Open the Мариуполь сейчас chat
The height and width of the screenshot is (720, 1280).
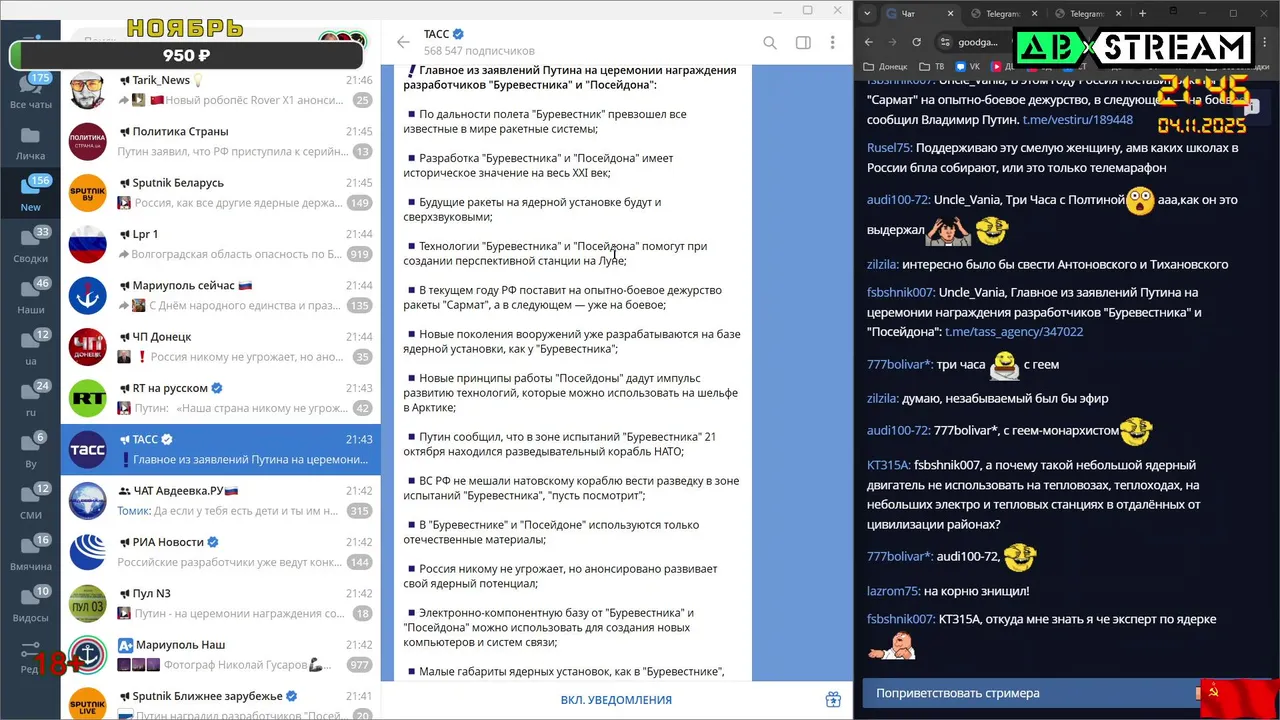pos(221,295)
